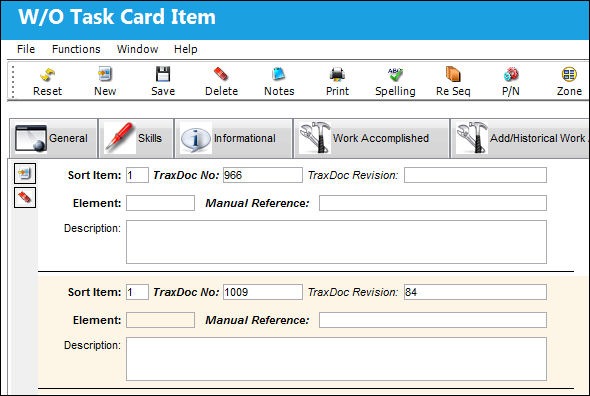Click the toolbar drag handle dots
This screenshot has height=396, width=590.
13,82
